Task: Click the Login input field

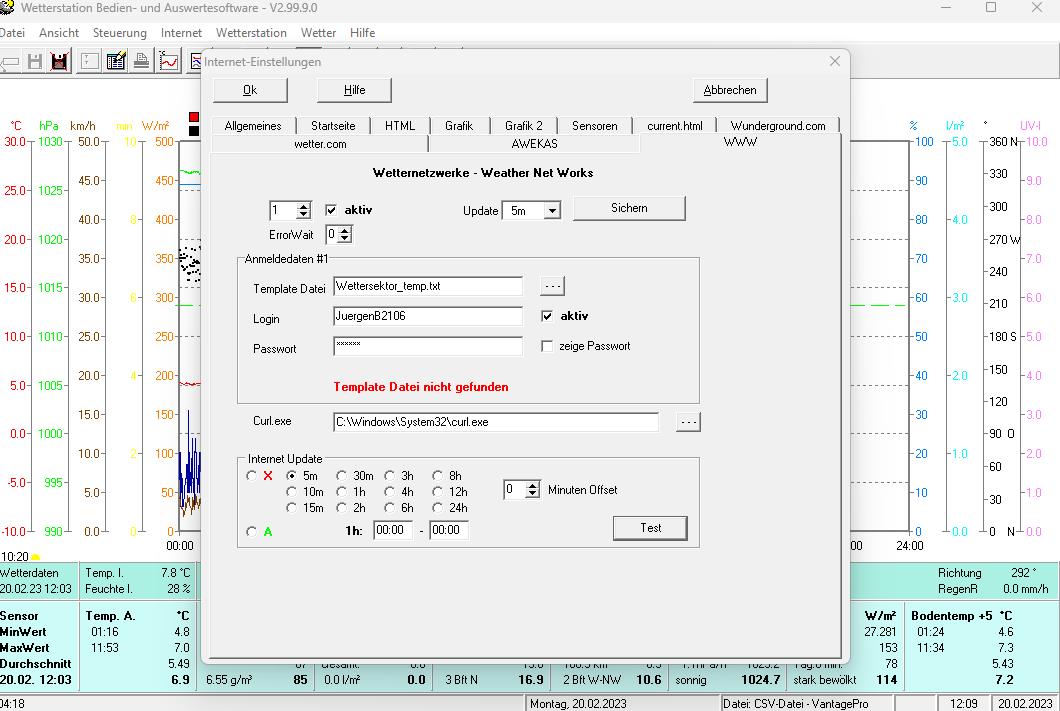Action: (x=428, y=316)
